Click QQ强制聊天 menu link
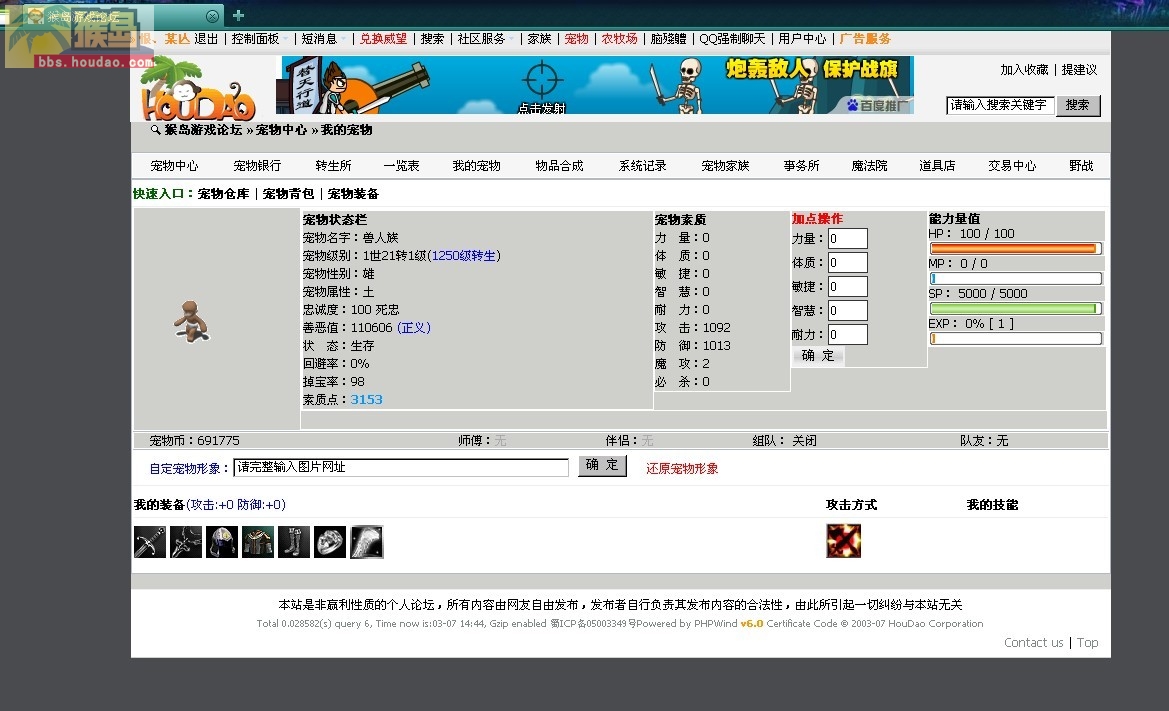 point(732,39)
